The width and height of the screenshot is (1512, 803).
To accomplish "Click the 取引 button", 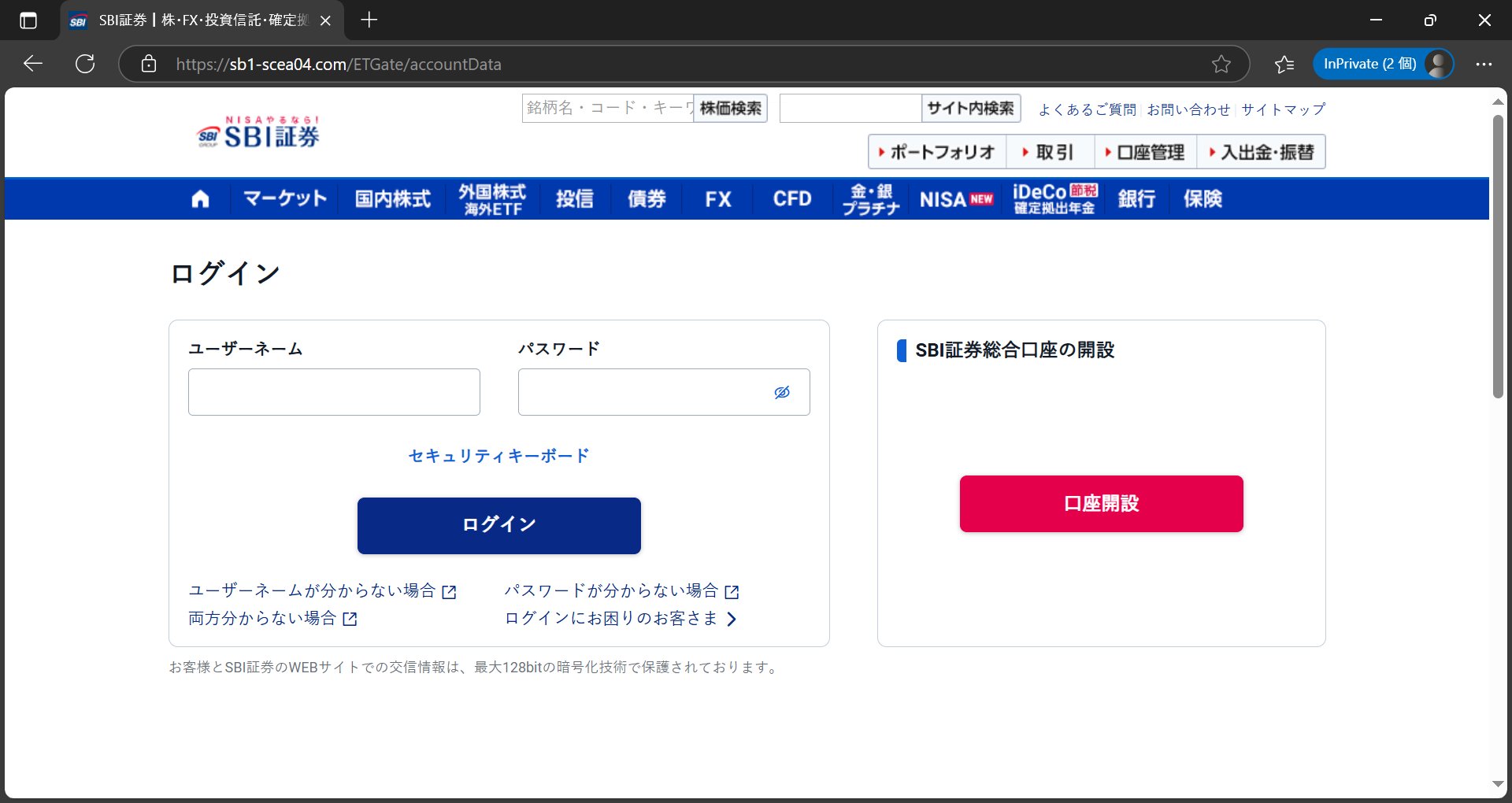I will coord(1051,152).
